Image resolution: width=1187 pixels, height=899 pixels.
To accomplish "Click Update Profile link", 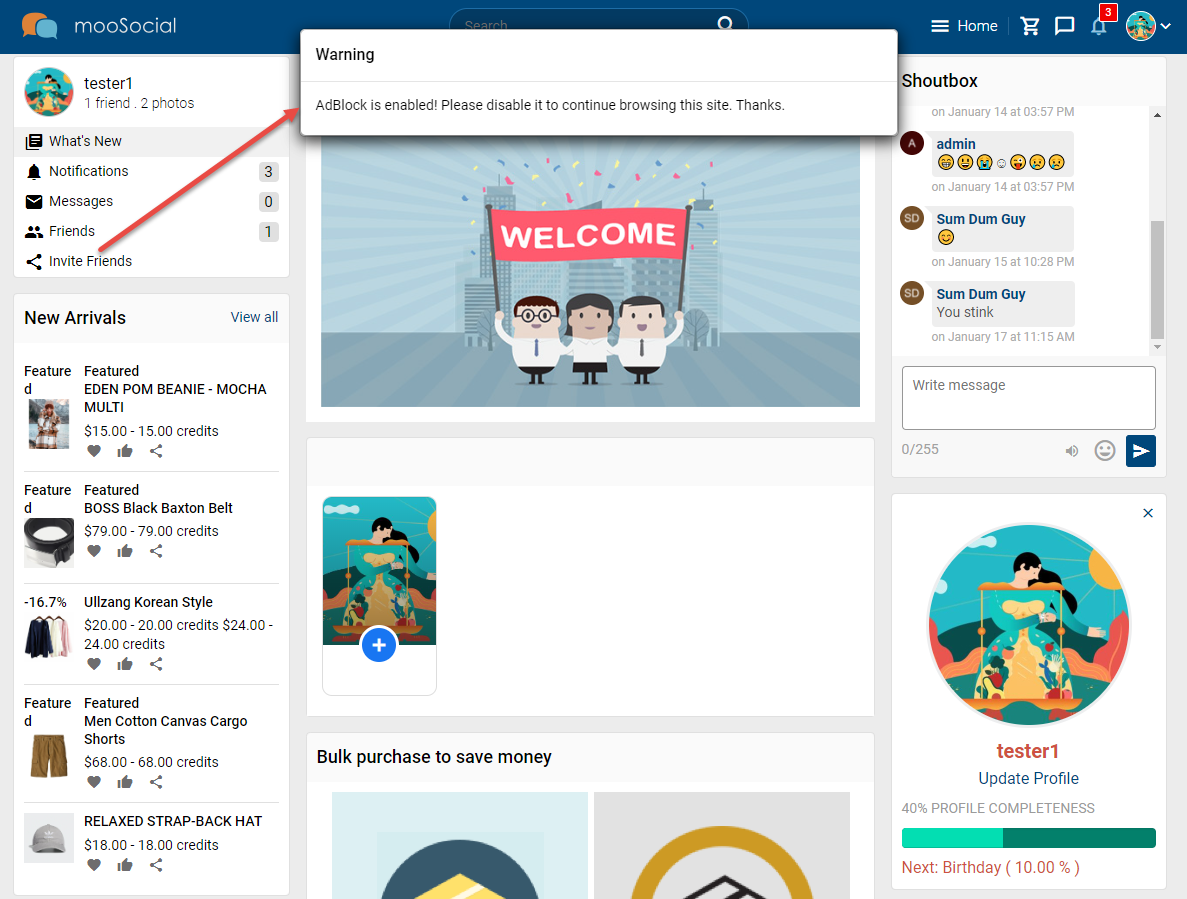I will coord(1028,779).
